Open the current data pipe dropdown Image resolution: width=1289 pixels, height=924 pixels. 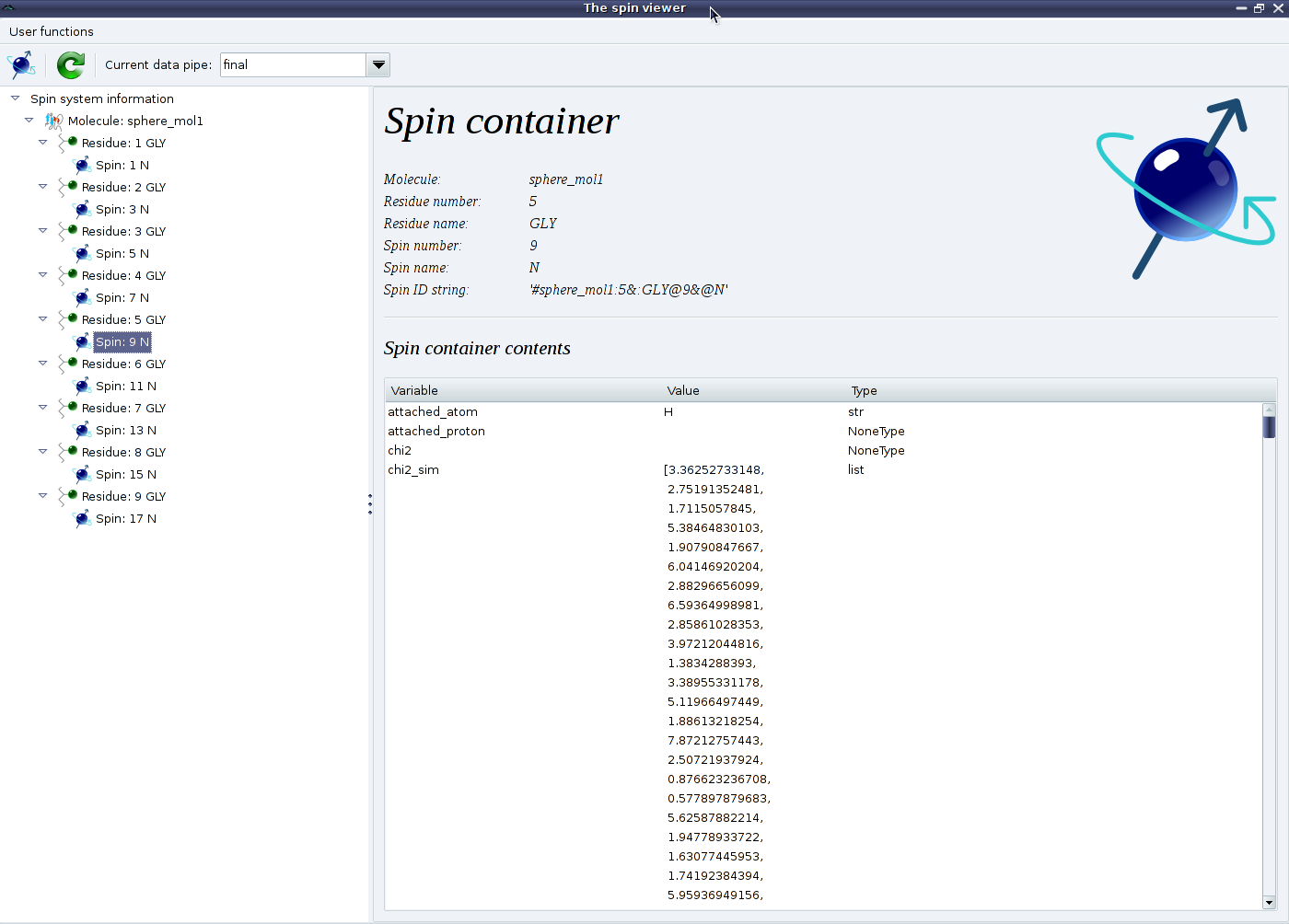[377, 65]
